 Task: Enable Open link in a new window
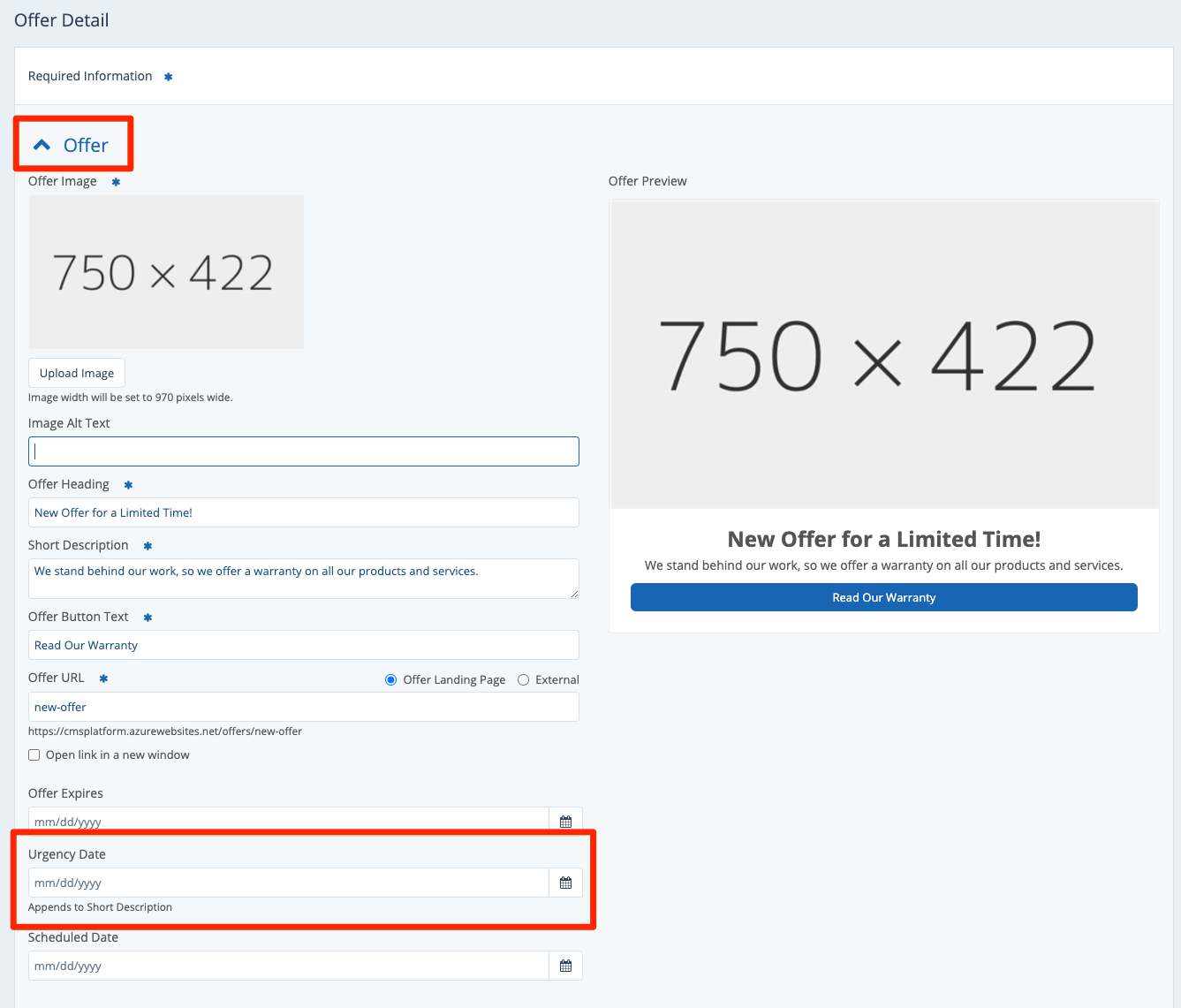[x=34, y=754]
